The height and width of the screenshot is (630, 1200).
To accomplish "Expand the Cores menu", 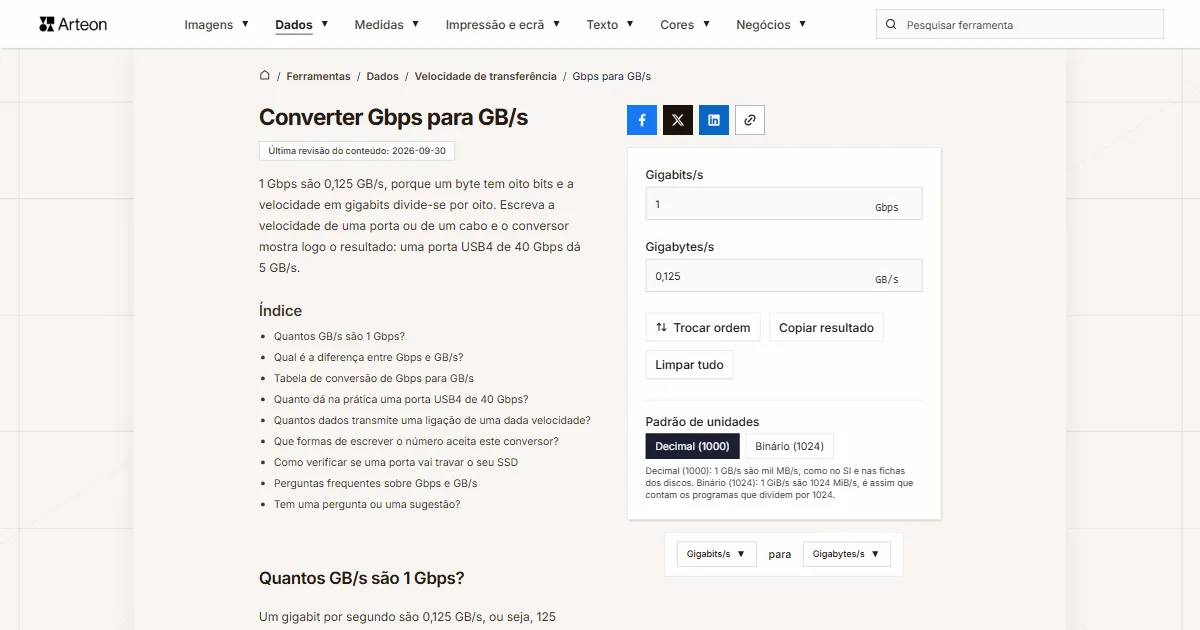I will pyautogui.click(x=685, y=25).
